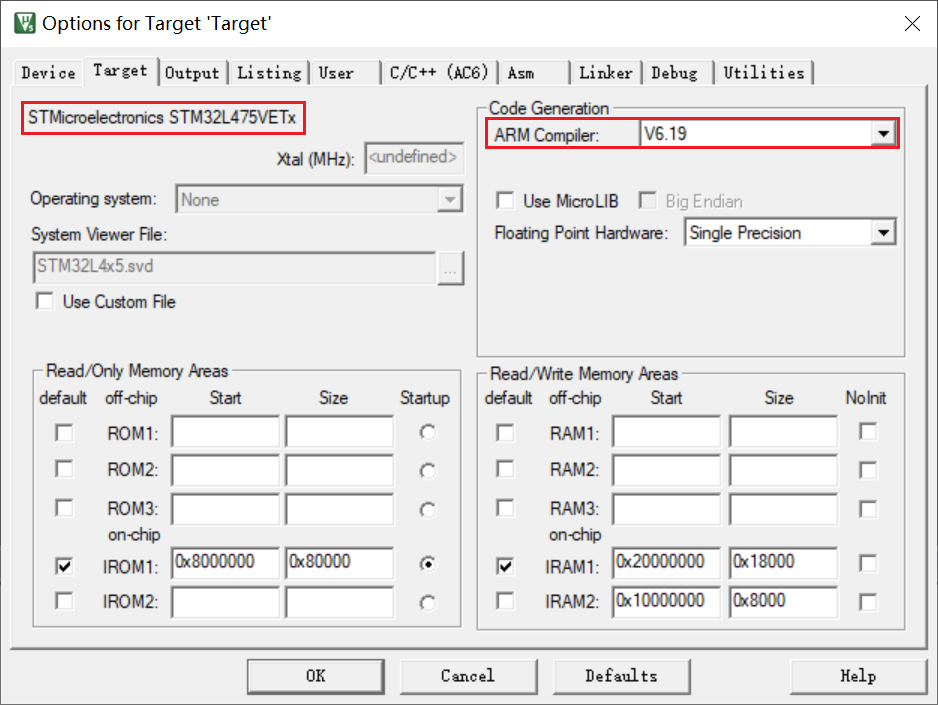
Task: Click the System Viewer File field
Action: (x=234, y=267)
